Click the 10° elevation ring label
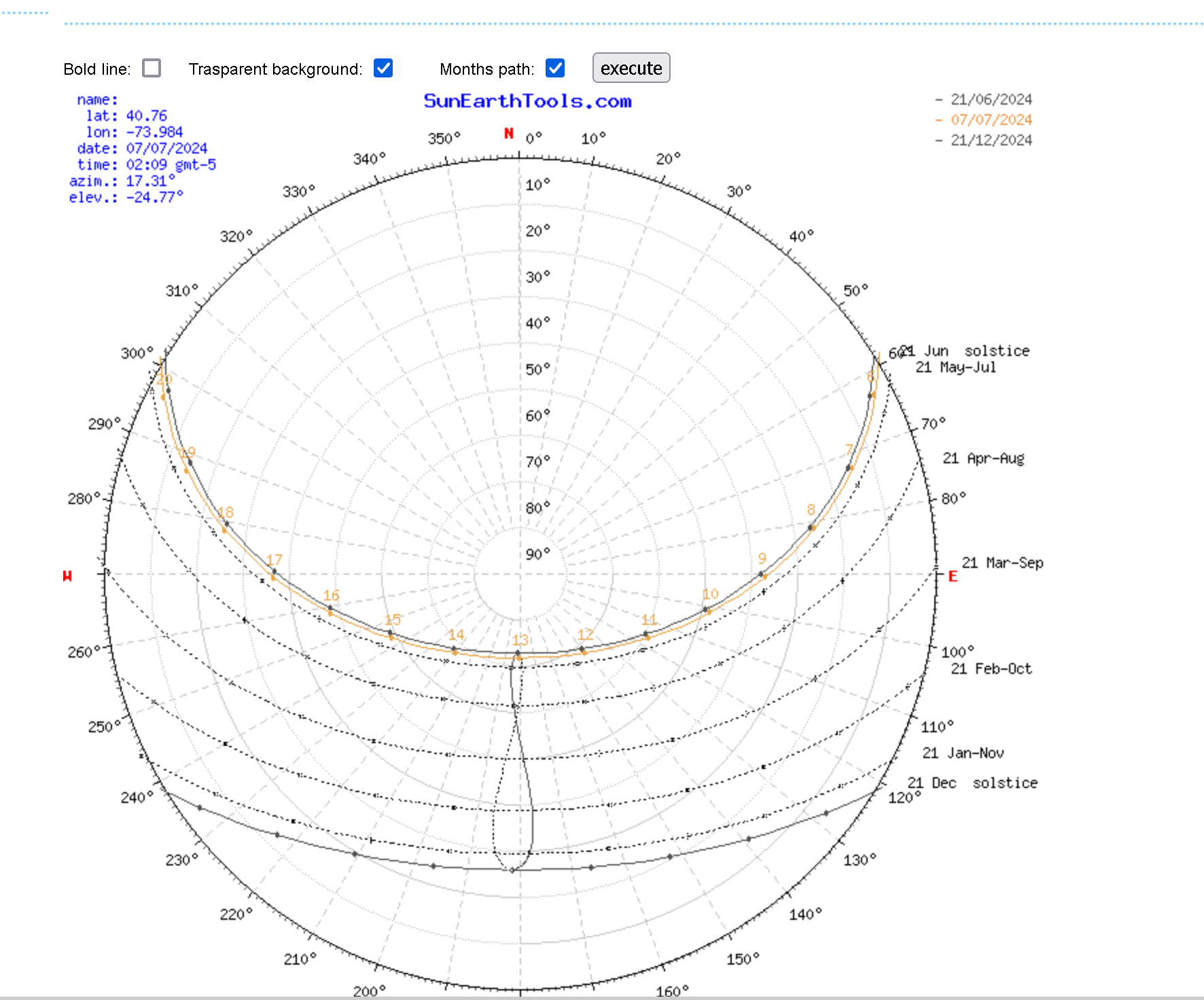1204x1000 pixels. tap(537, 185)
